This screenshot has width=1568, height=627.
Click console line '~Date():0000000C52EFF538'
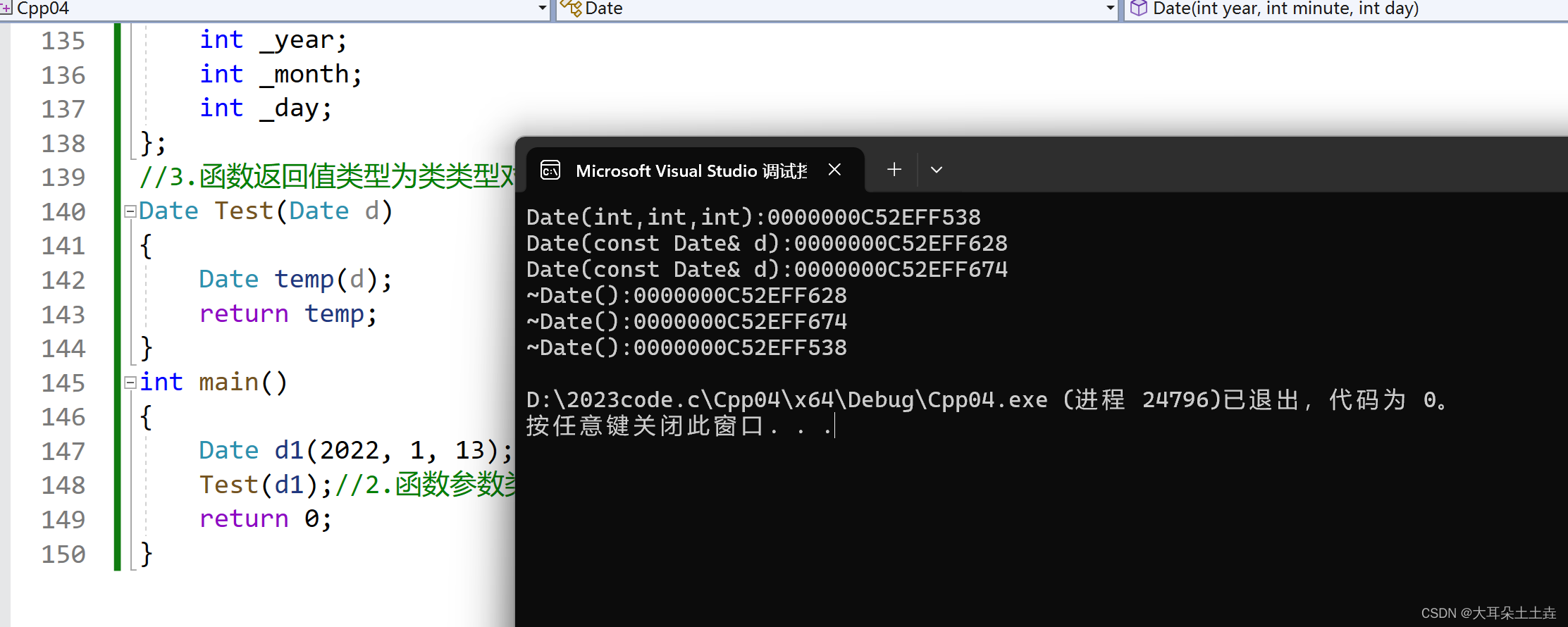686,347
